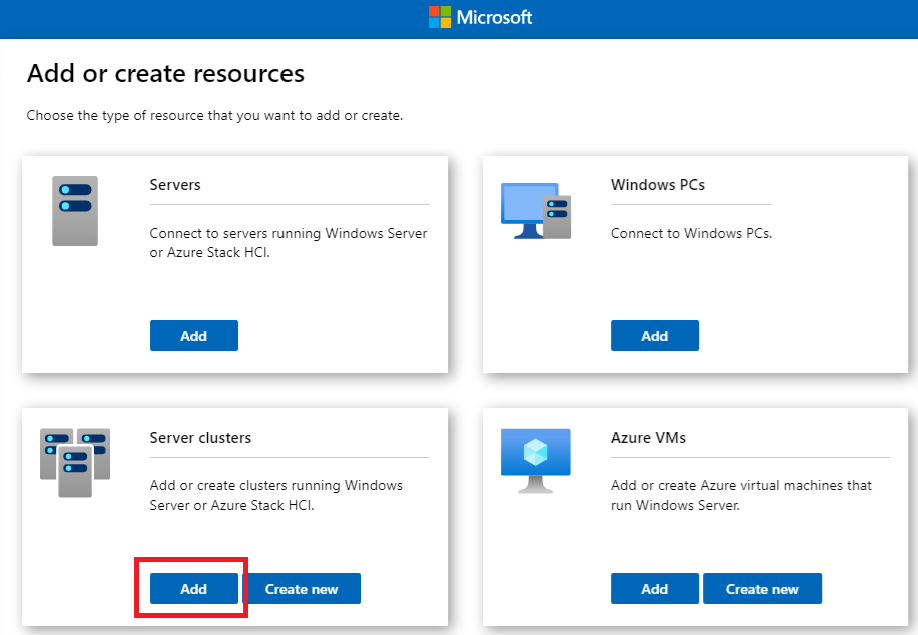Click the Microsoft four-color logo
The height and width of the screenshot is (635, 918).
440,18
